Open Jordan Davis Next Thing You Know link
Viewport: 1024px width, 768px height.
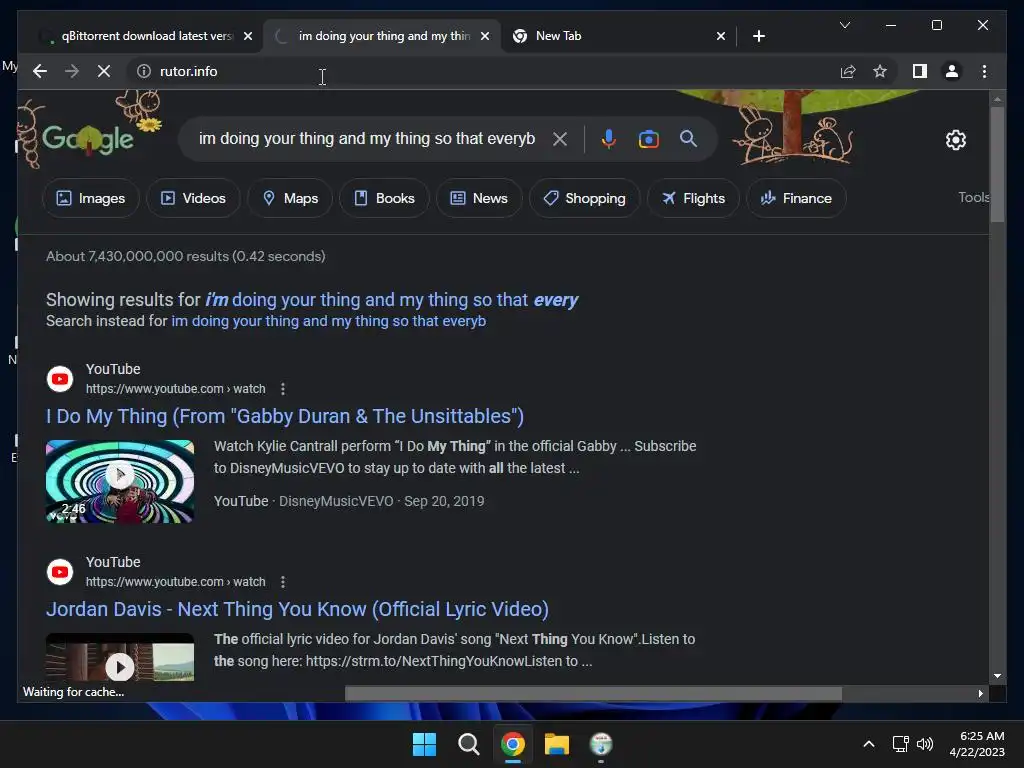pos(297,609)
